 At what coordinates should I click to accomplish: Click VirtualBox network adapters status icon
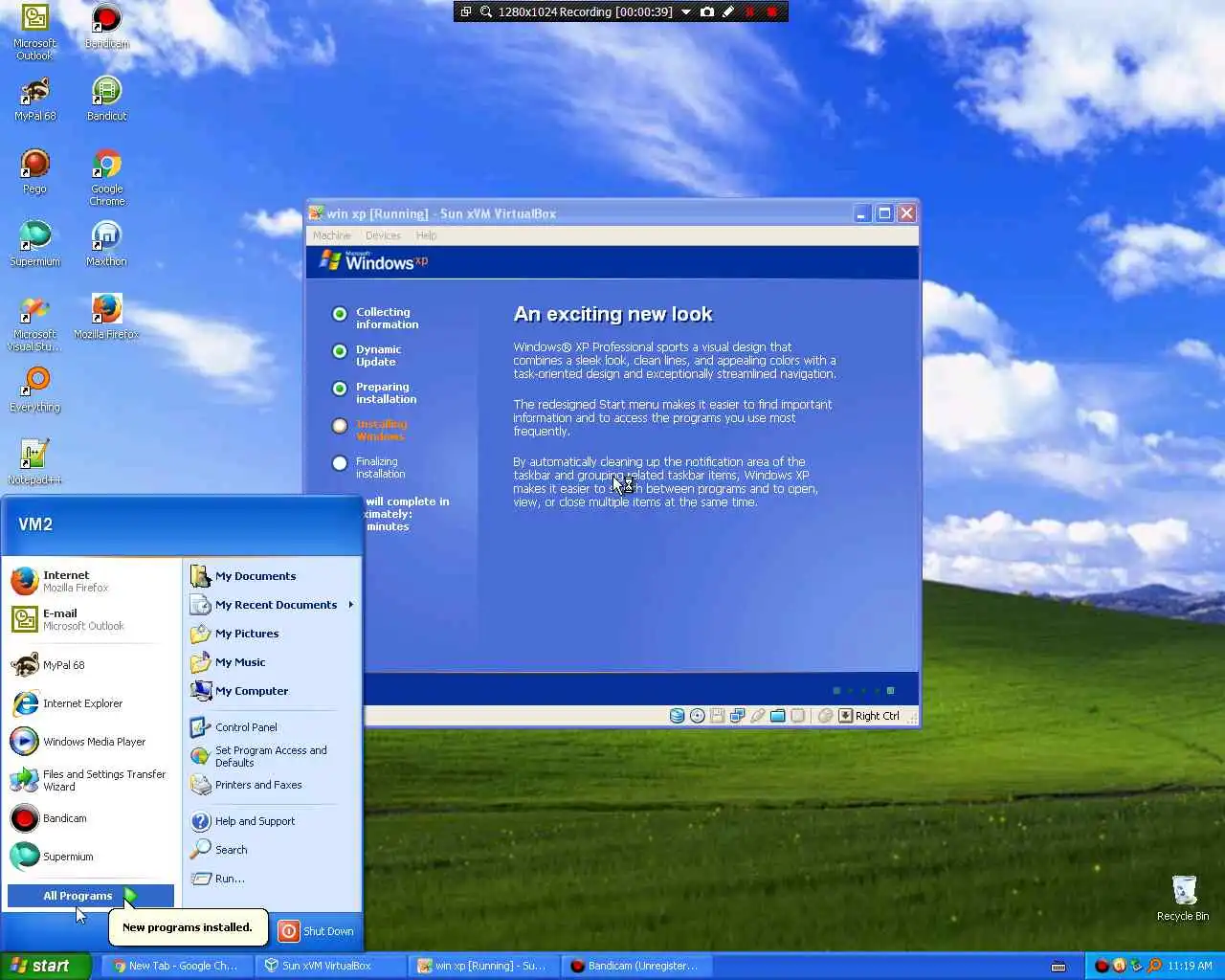[737, 716]
